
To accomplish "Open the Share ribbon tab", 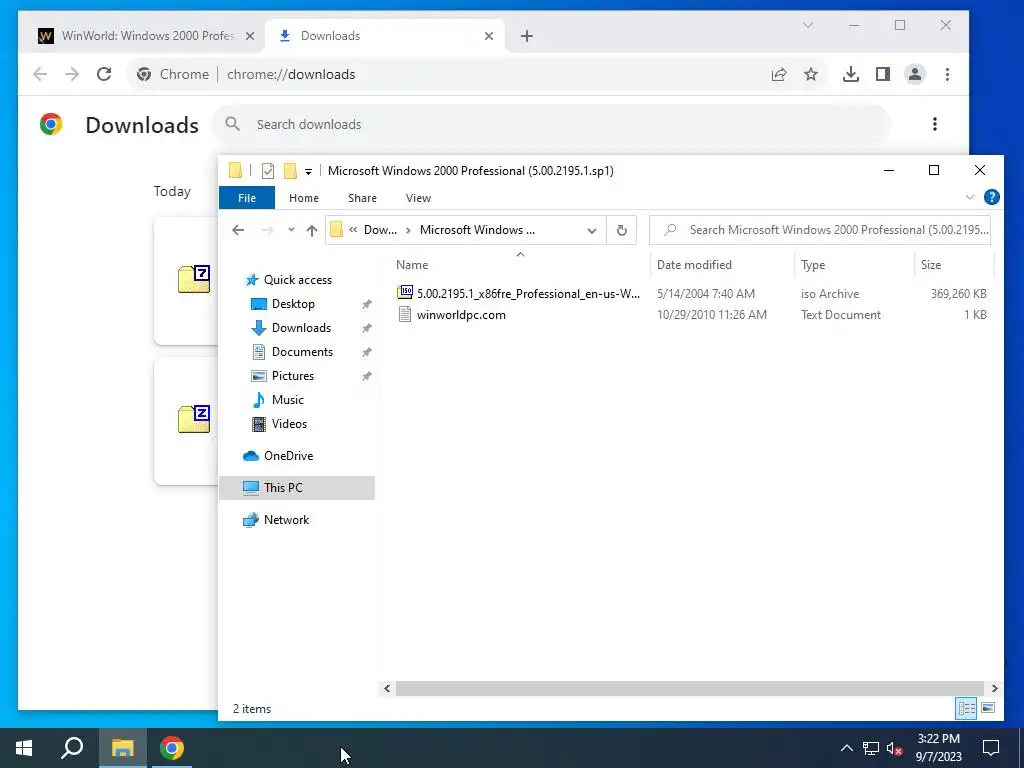I will [362, 198].
